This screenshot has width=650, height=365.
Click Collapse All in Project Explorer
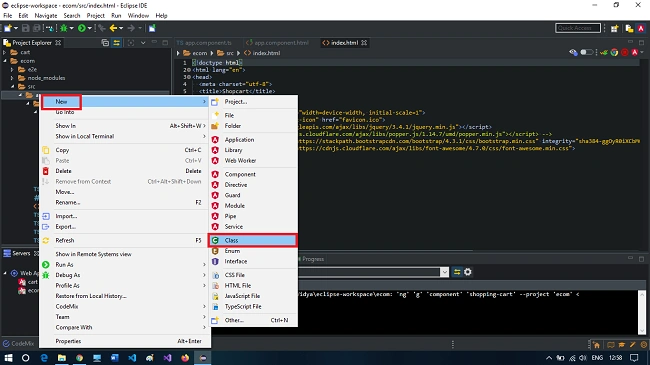105,43
